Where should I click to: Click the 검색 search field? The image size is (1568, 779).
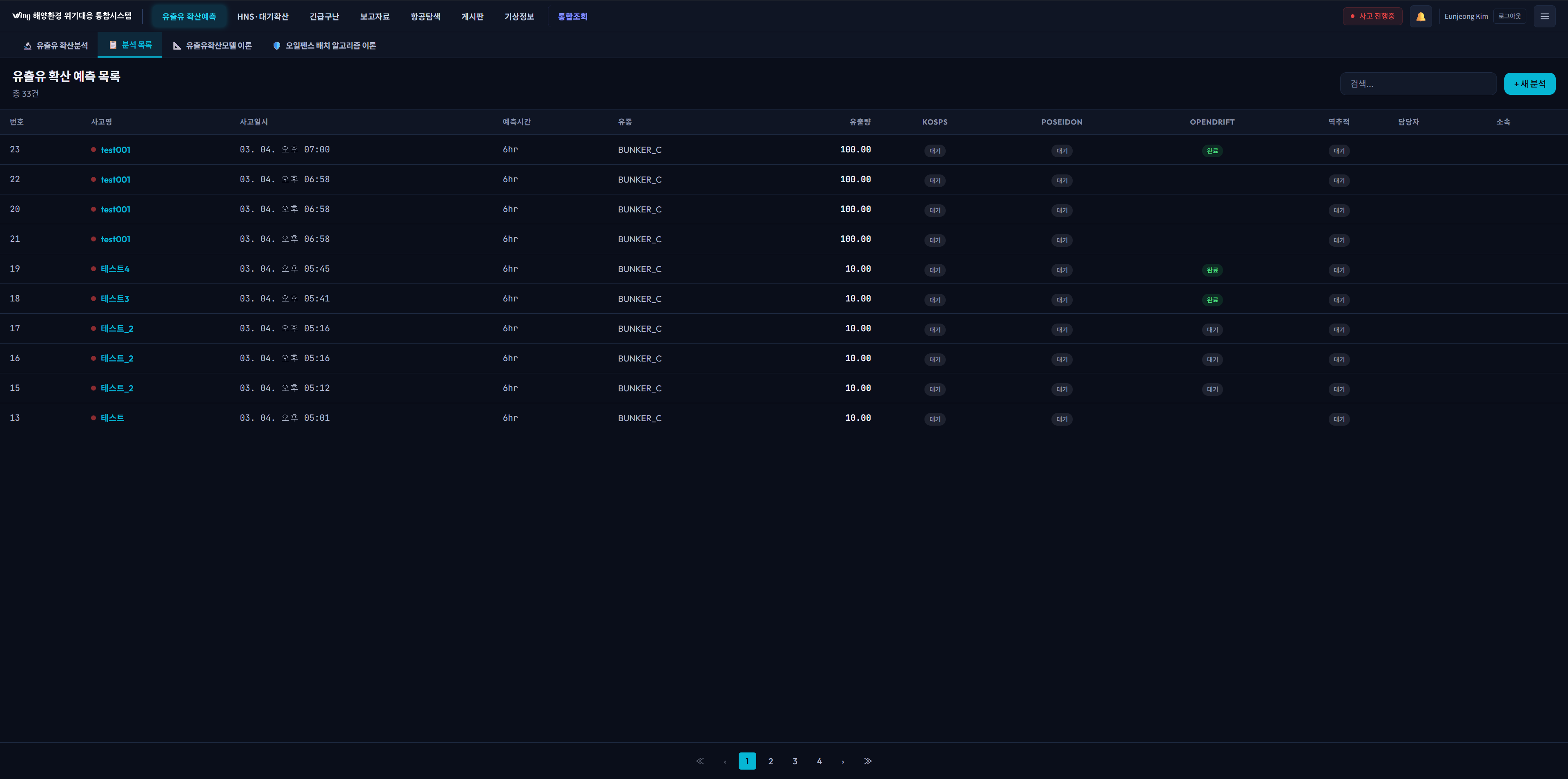pyautogui.click(x=1418, y=83)
